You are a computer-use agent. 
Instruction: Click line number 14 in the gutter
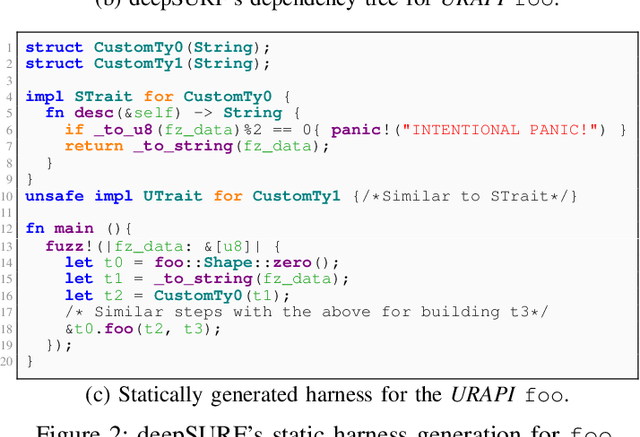coord(7,263)
